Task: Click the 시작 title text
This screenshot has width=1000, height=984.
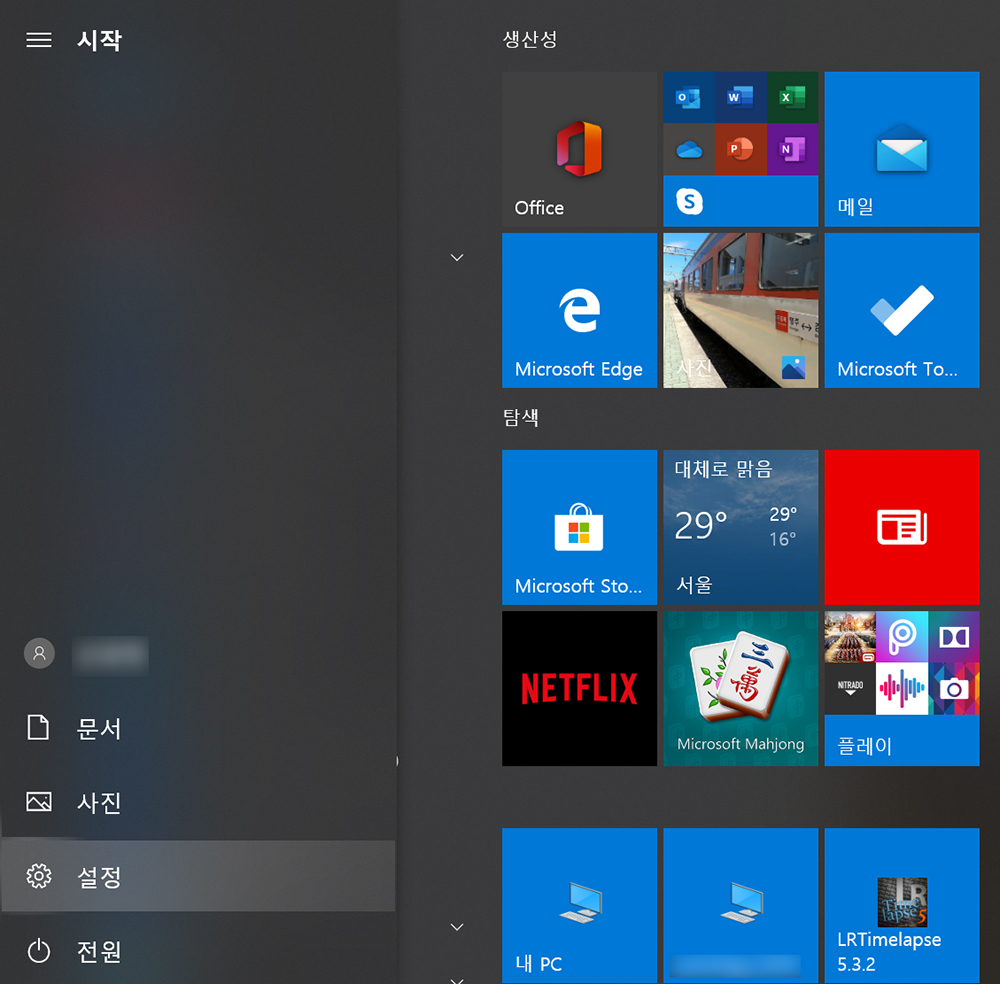Action: click(99, 40)
